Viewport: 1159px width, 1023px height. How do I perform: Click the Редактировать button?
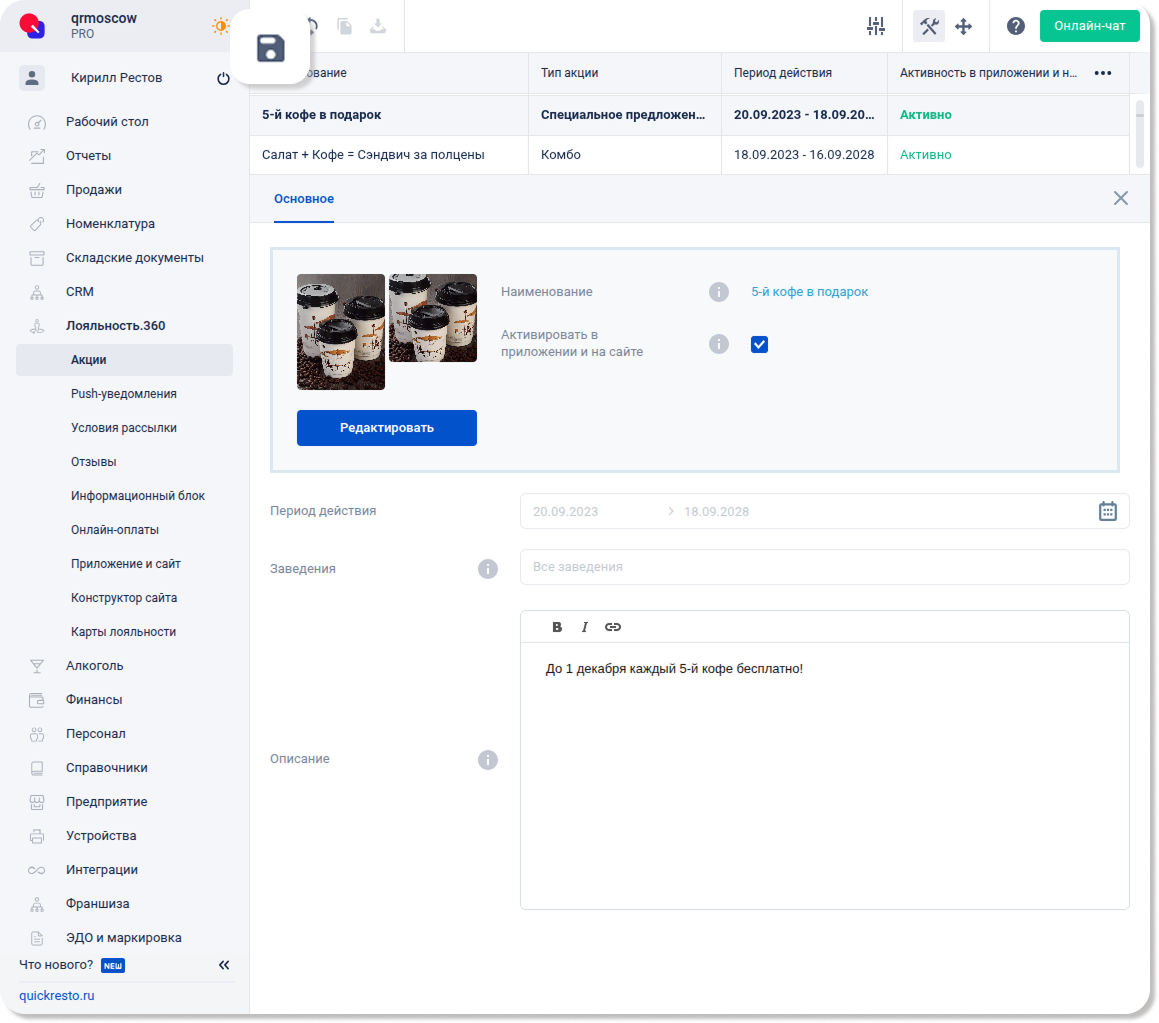[x=386, y=428]
